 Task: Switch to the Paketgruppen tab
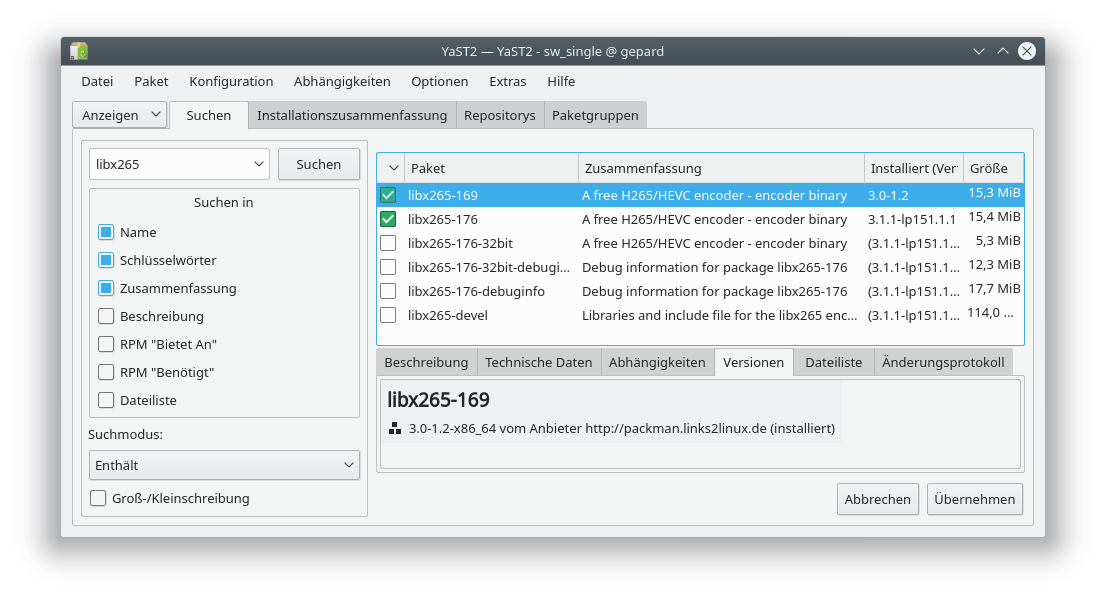point(595,115)
